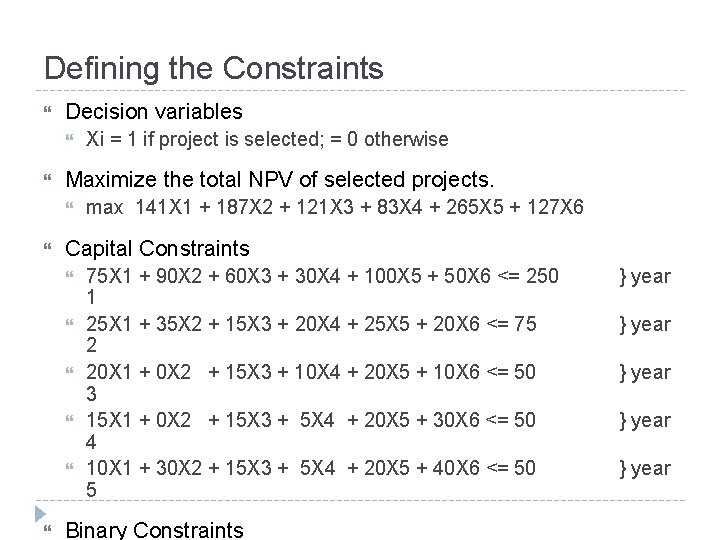Click the bullet before the 75X1 constraint
The height and width of the screenshot is (540, 720).
click(69, 275)
